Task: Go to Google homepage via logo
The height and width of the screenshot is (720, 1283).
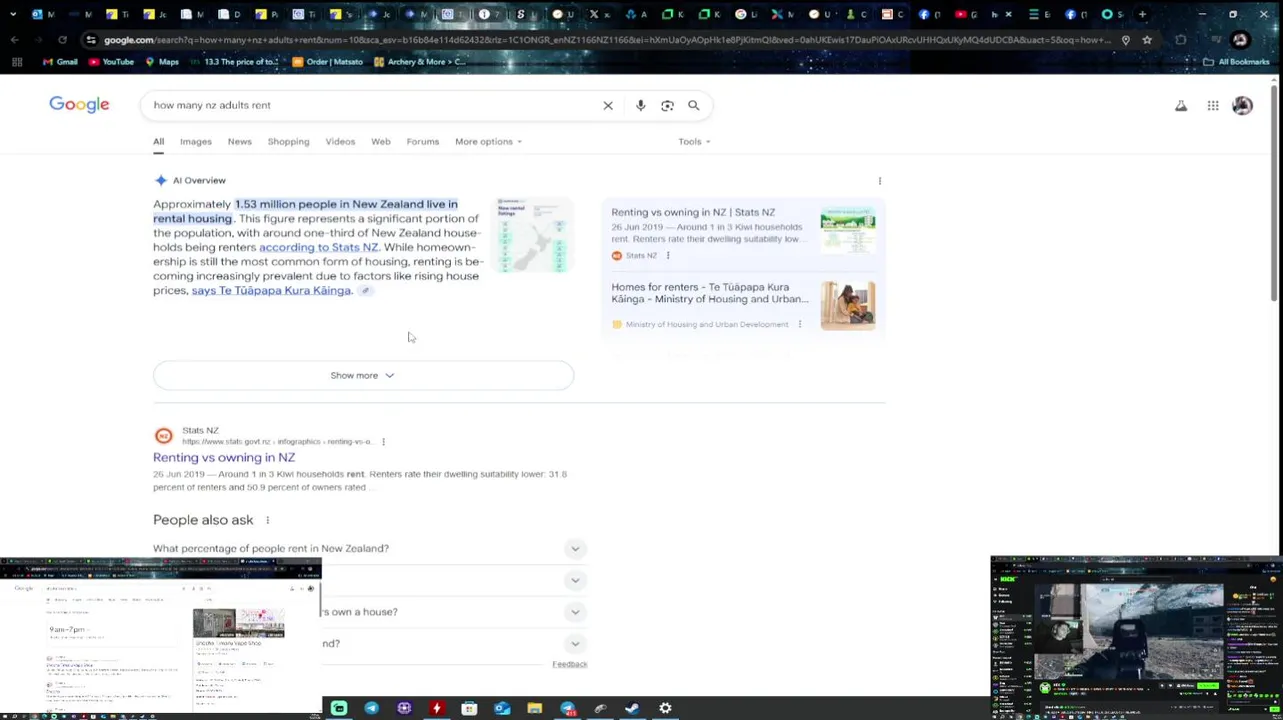Action: coord(79,105)
